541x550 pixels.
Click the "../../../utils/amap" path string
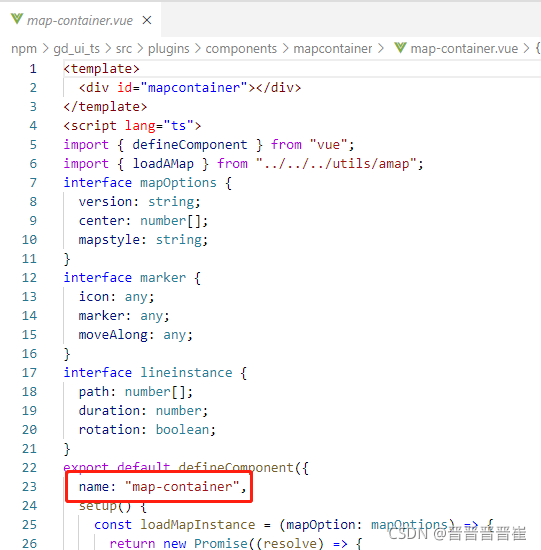[x=336, y=164]
